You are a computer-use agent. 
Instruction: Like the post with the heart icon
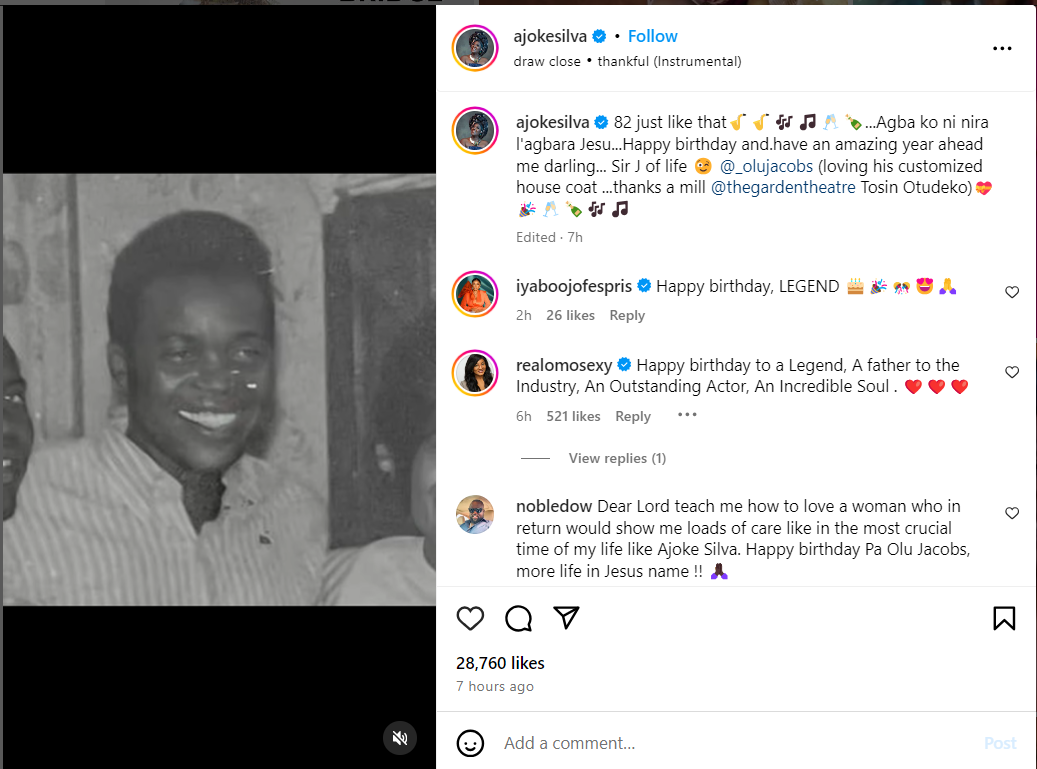[470, 619]
